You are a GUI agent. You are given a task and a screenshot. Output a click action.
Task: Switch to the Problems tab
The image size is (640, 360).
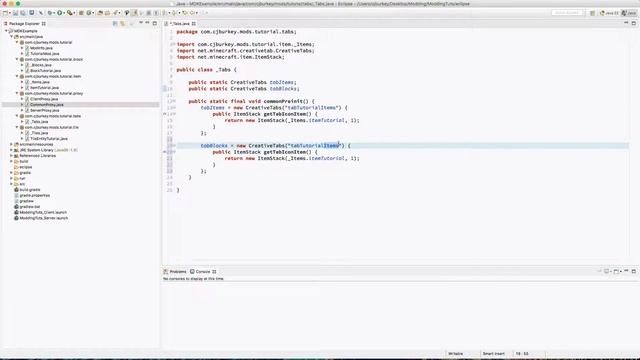(x=175, y=271)
